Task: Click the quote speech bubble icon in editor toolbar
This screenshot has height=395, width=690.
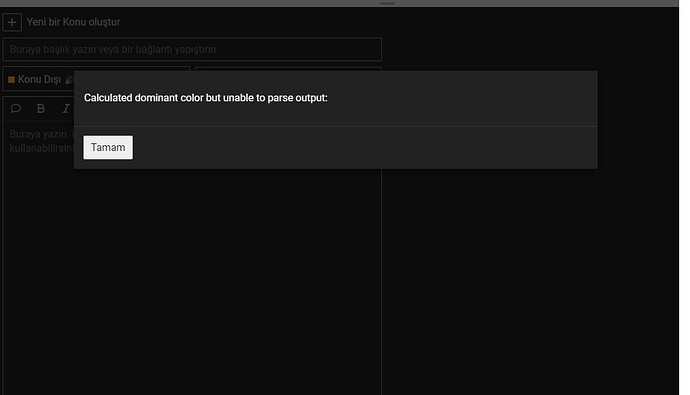Action: 16,108
